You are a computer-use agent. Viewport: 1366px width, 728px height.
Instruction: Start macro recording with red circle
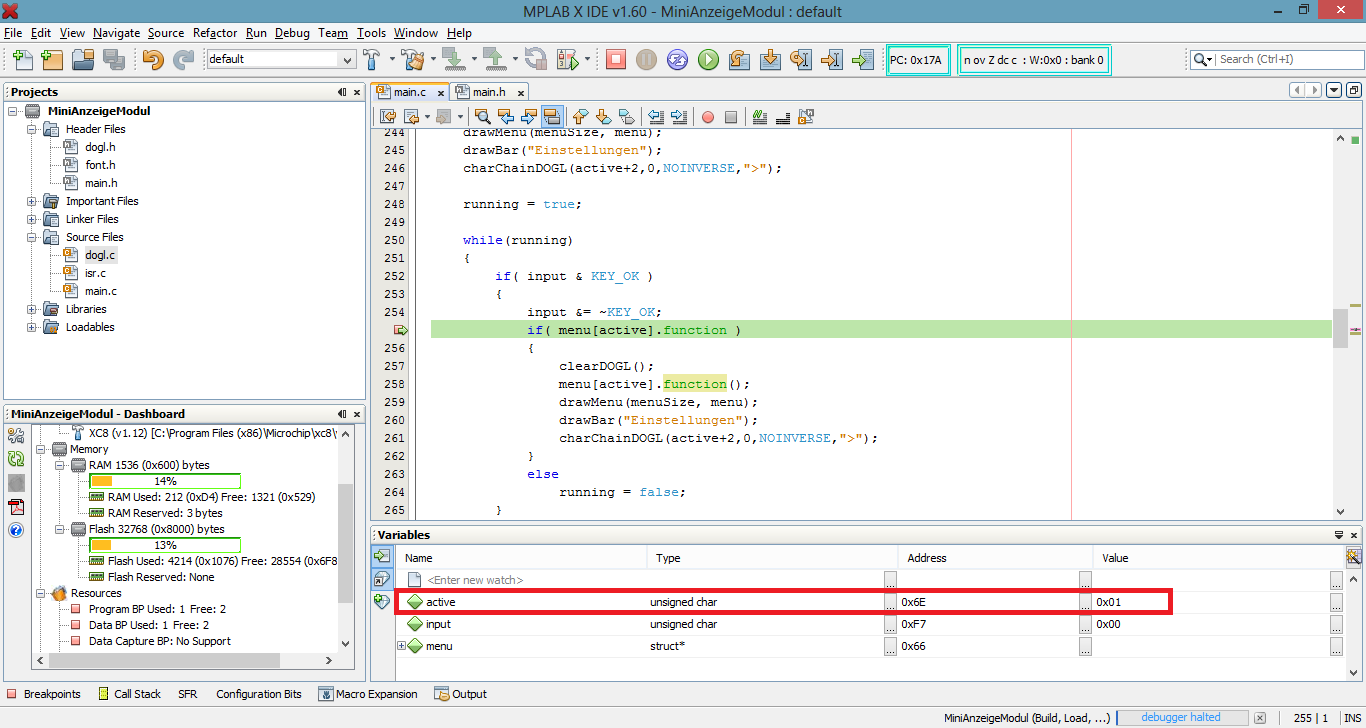point(708,117)
